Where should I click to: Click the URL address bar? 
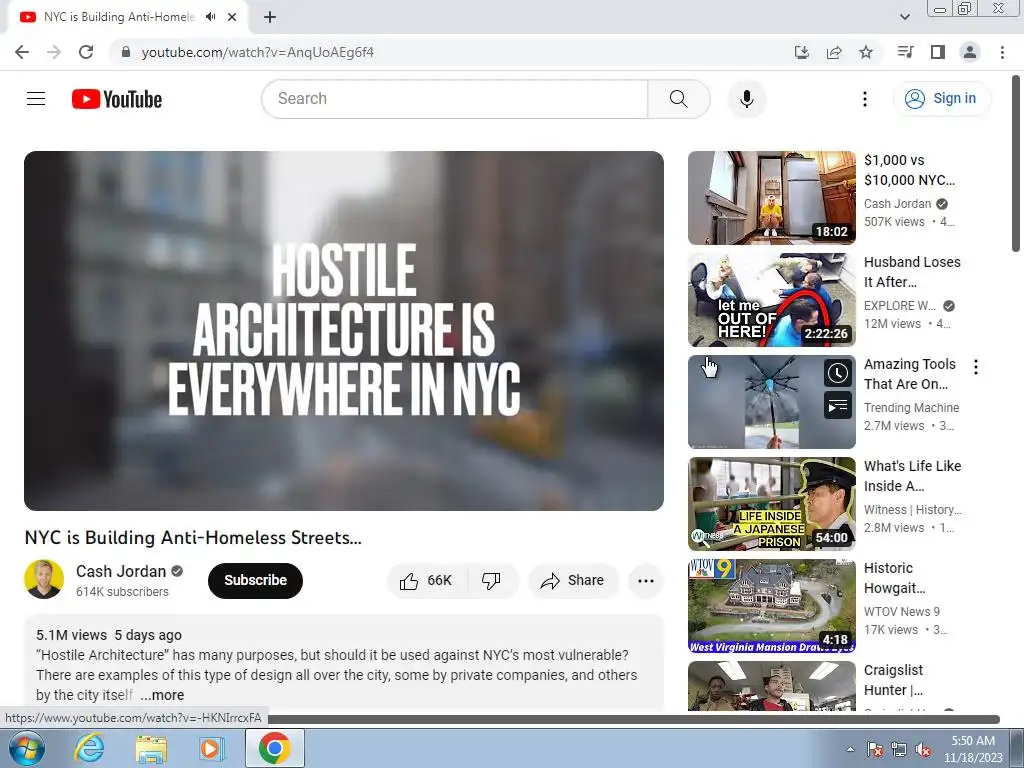pyautogui.click(x=451, y=52)
